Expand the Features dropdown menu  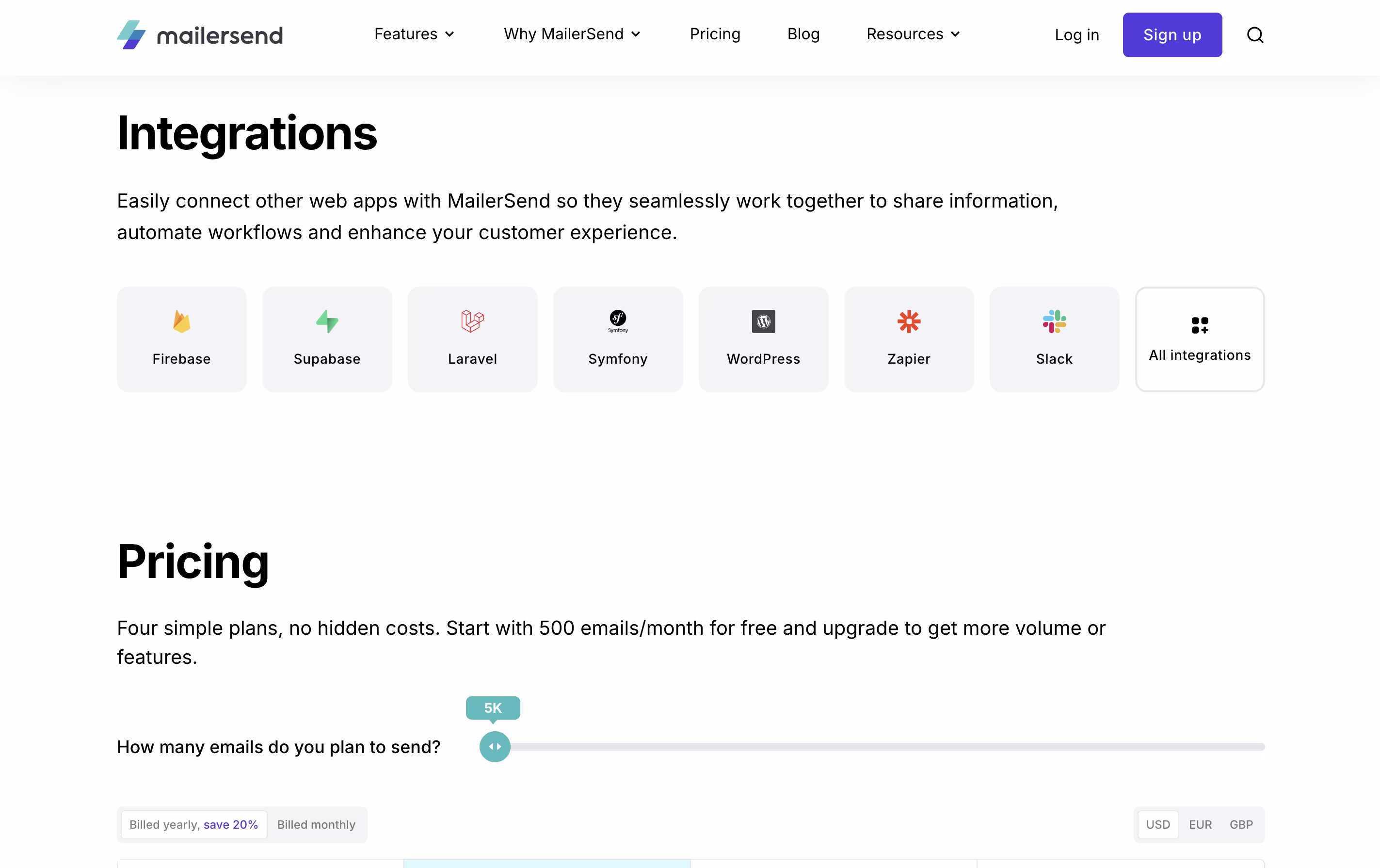[x=414, y=34]
